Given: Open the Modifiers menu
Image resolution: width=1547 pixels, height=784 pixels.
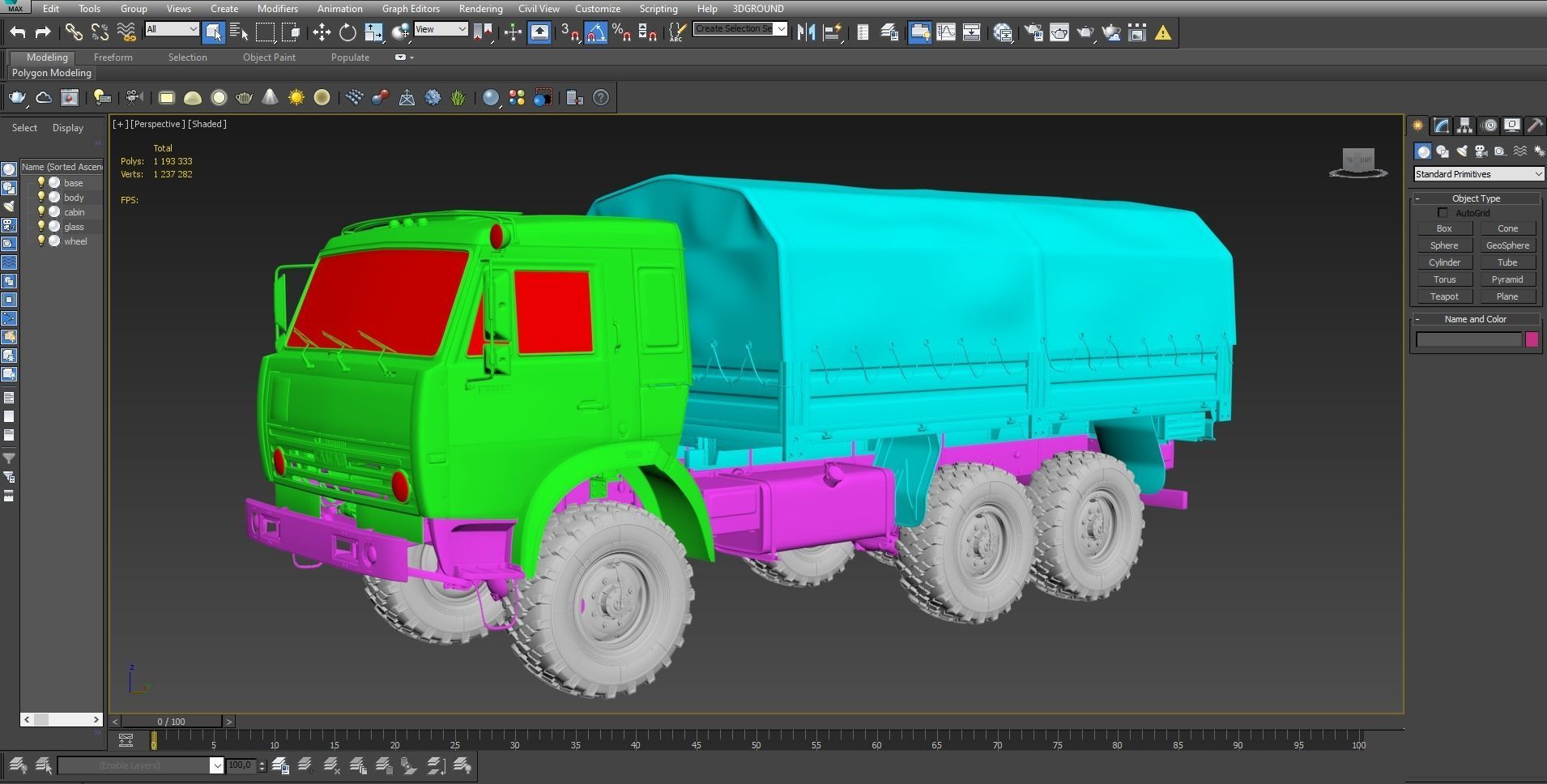Looking at the screenshot, I should [x=277, y=9].
